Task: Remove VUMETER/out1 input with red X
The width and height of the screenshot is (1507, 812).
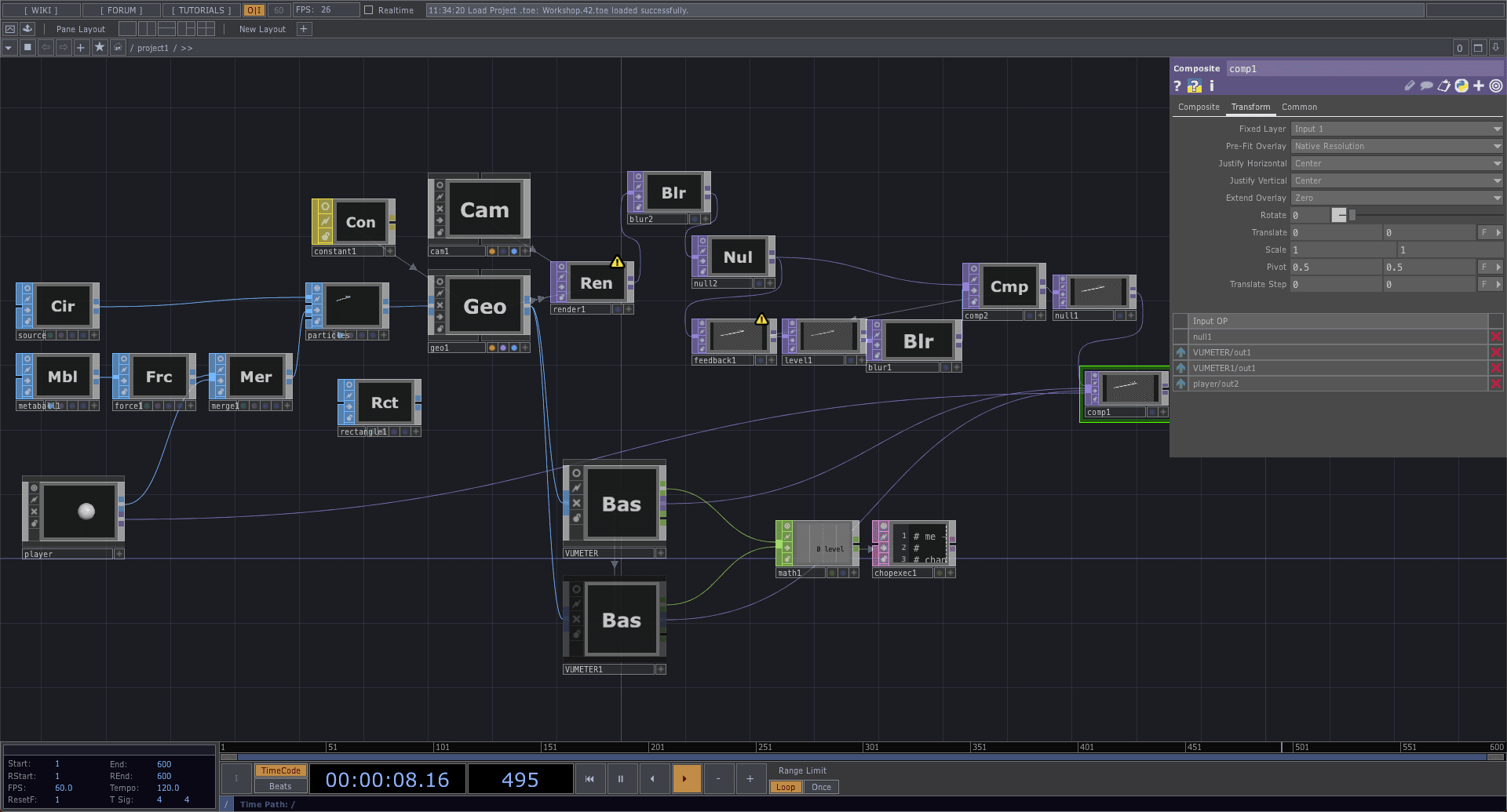Action: [1495, 353]
